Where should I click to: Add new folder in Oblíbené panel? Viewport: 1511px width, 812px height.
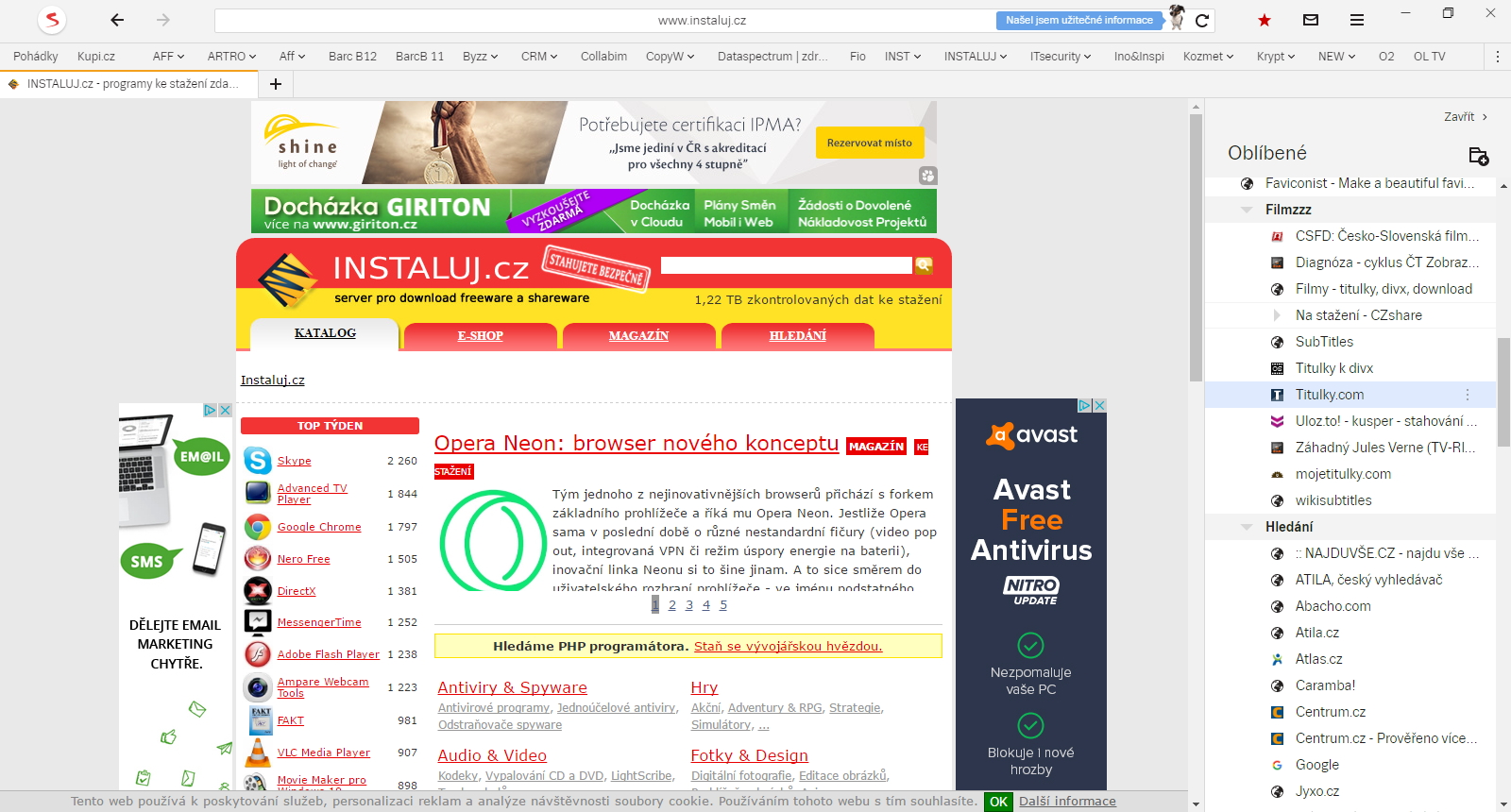(1479, 156)
